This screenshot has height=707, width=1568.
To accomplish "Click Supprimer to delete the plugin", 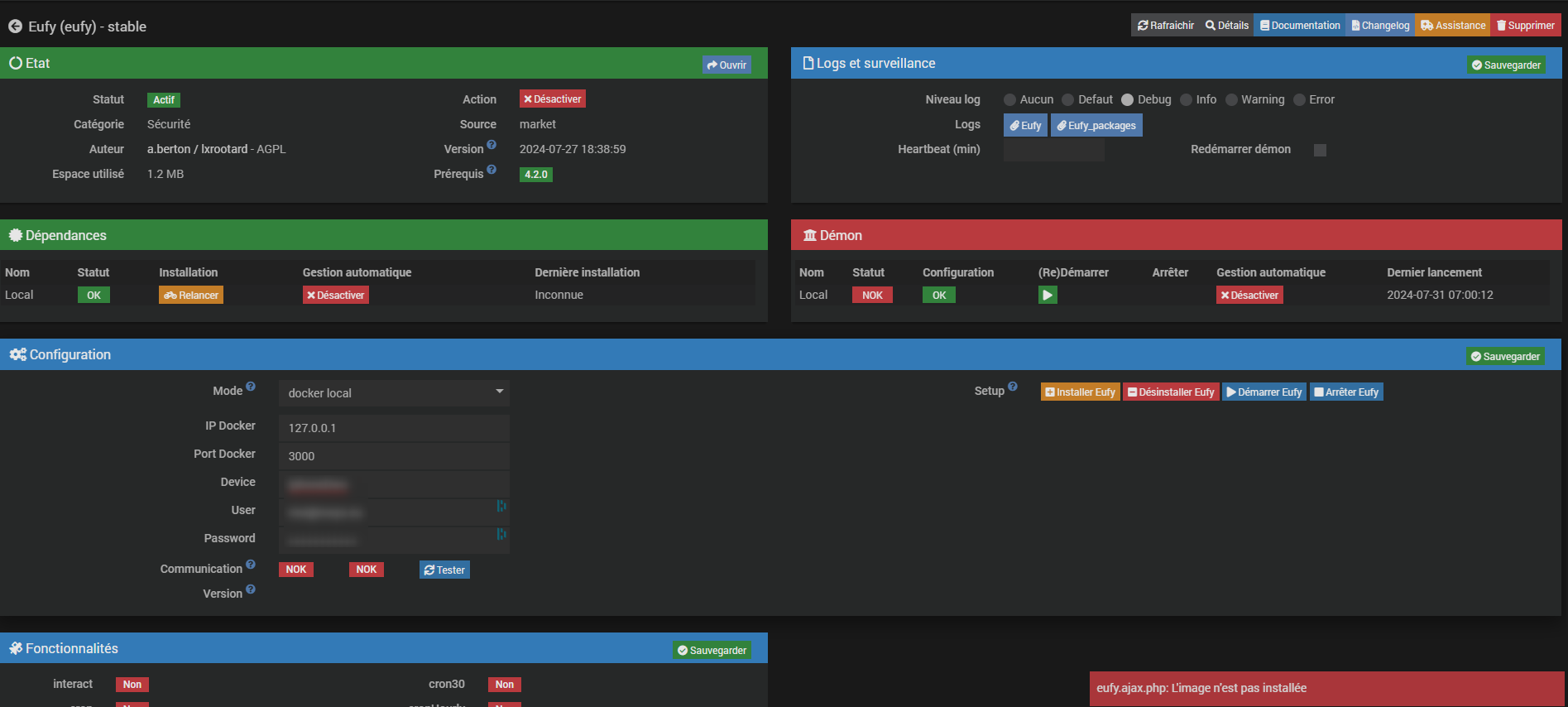I will click(x=1525, y=26).
